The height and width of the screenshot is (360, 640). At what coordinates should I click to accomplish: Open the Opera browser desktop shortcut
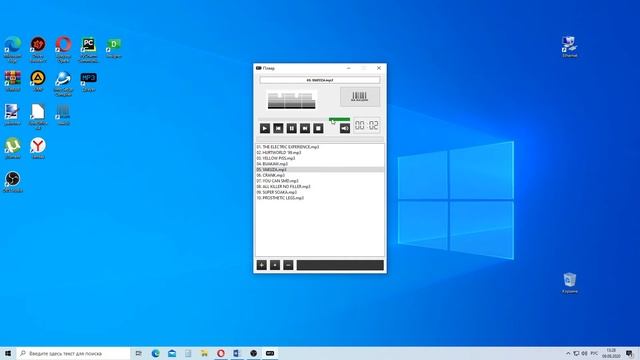[63, 49]
